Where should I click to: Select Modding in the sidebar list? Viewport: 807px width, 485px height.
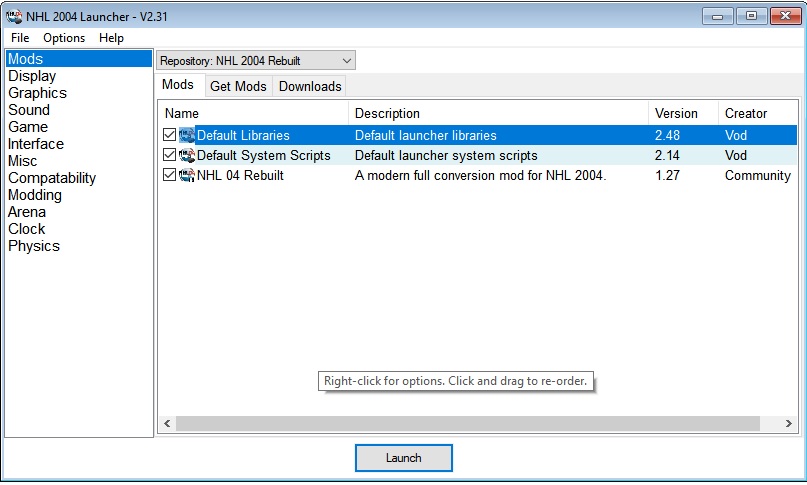click(x=79, y=195)
